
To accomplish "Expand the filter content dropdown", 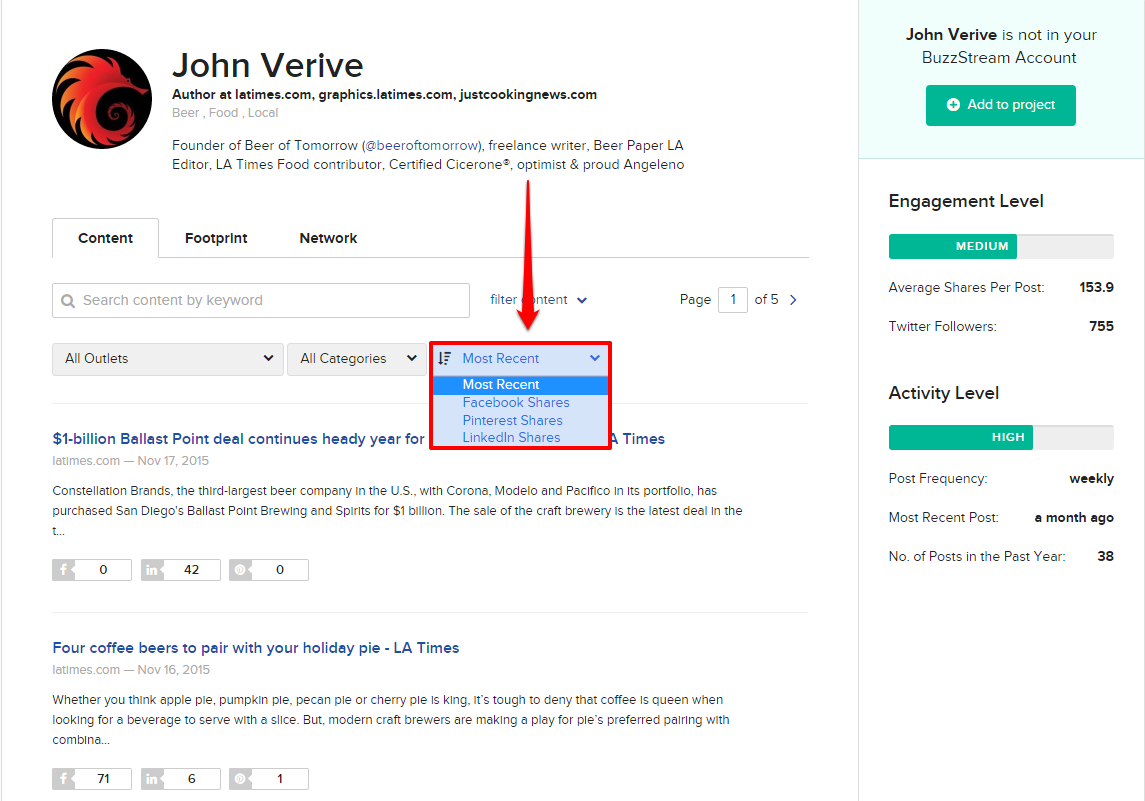I will pyautogui.click(x=538, y=299).
